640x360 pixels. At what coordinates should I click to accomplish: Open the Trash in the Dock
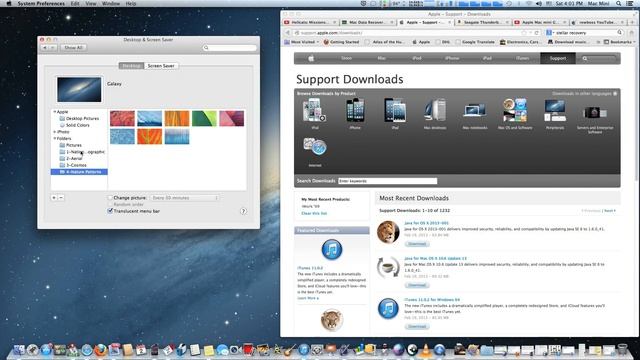622,350
